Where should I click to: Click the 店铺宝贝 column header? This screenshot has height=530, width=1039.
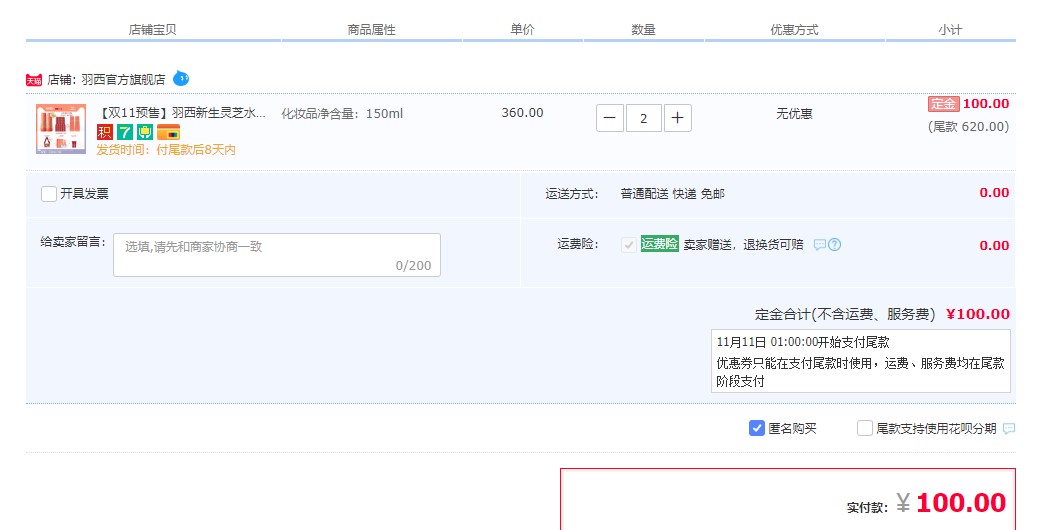pyautogui.click(x=152, y=30)
